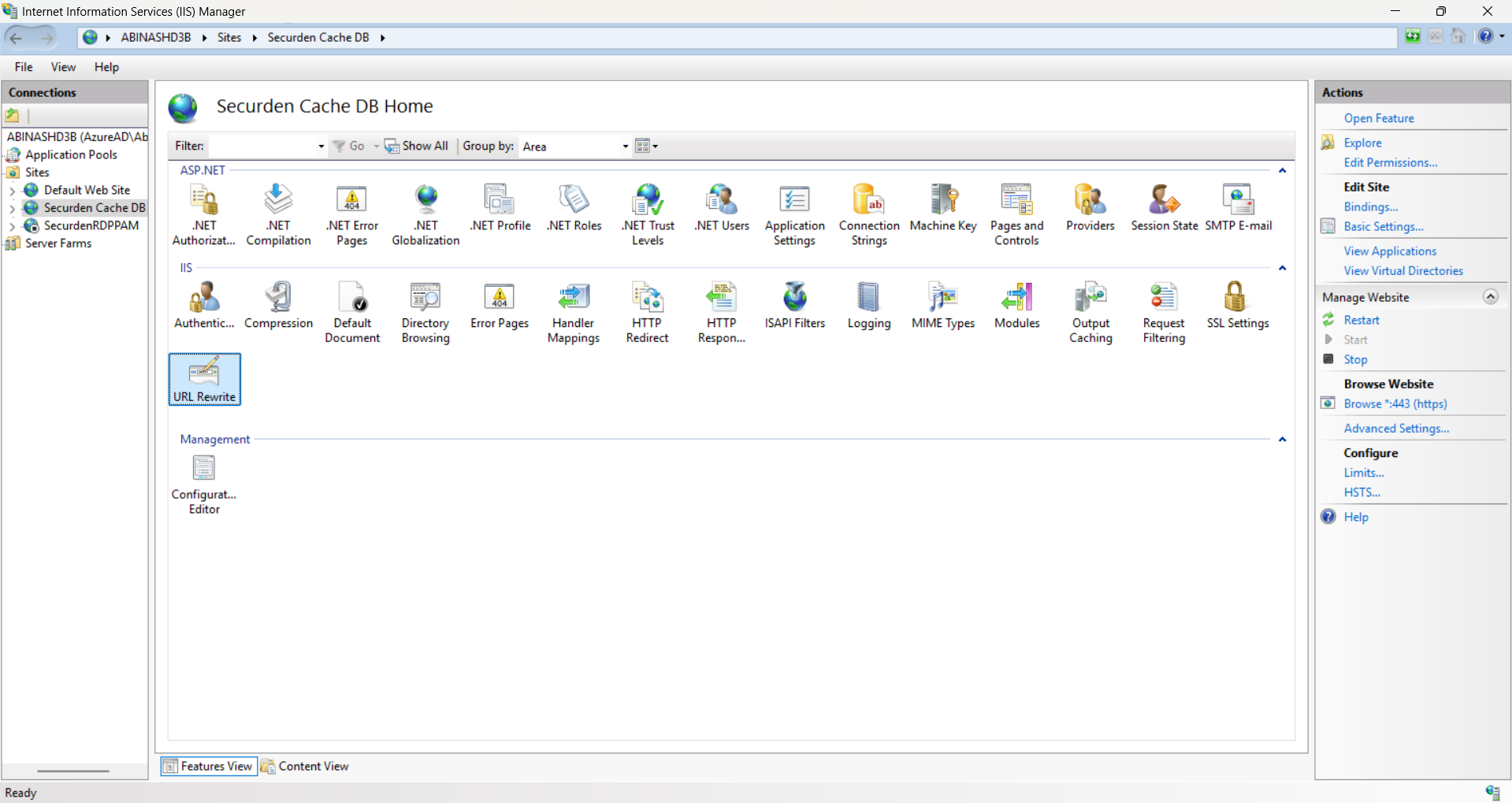Select the IIS Error Pages icon
Screen dimensions: 1512x803
click(500, 306)
